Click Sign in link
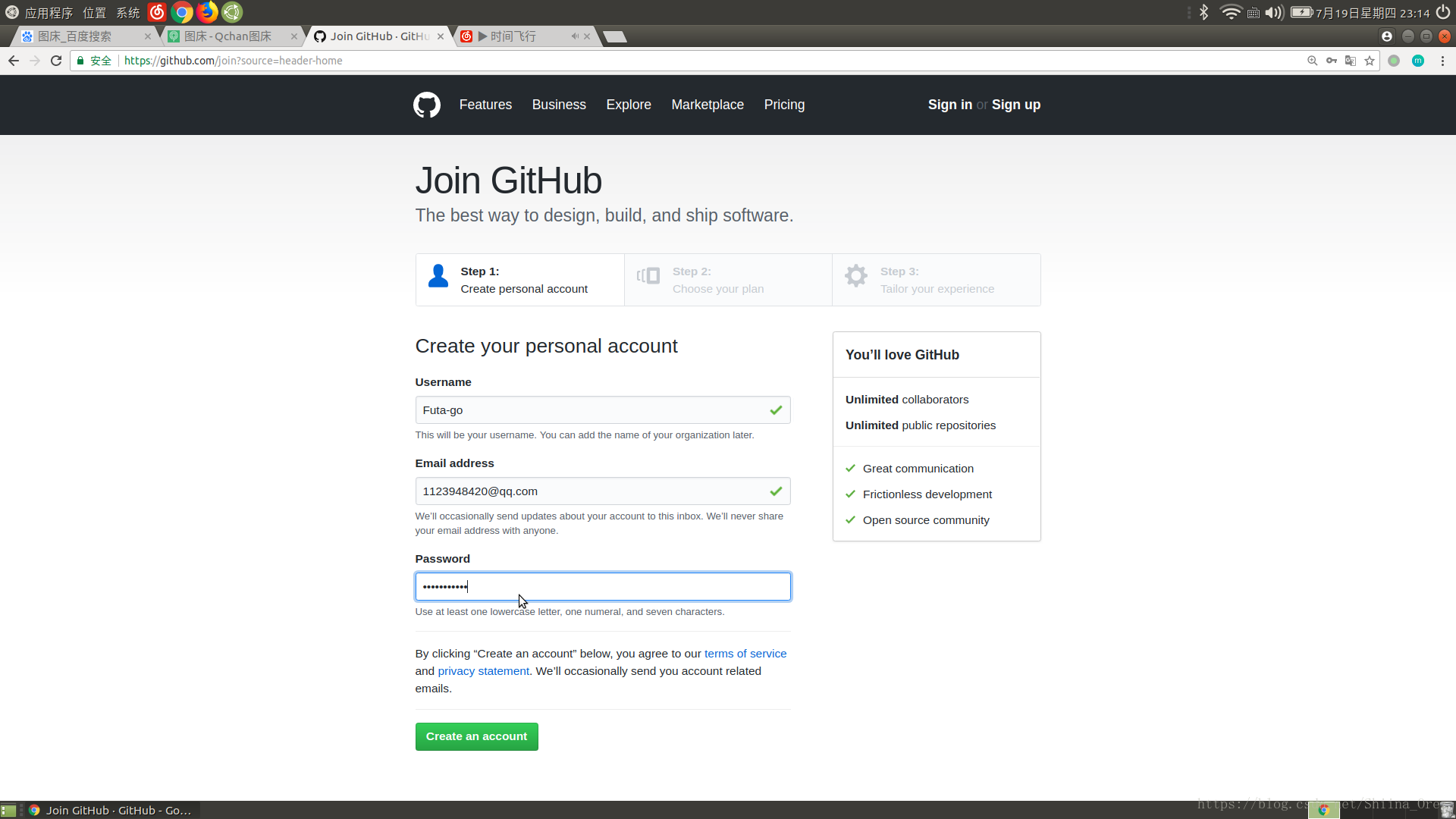Screen dimensions: 1456x819 949,105
